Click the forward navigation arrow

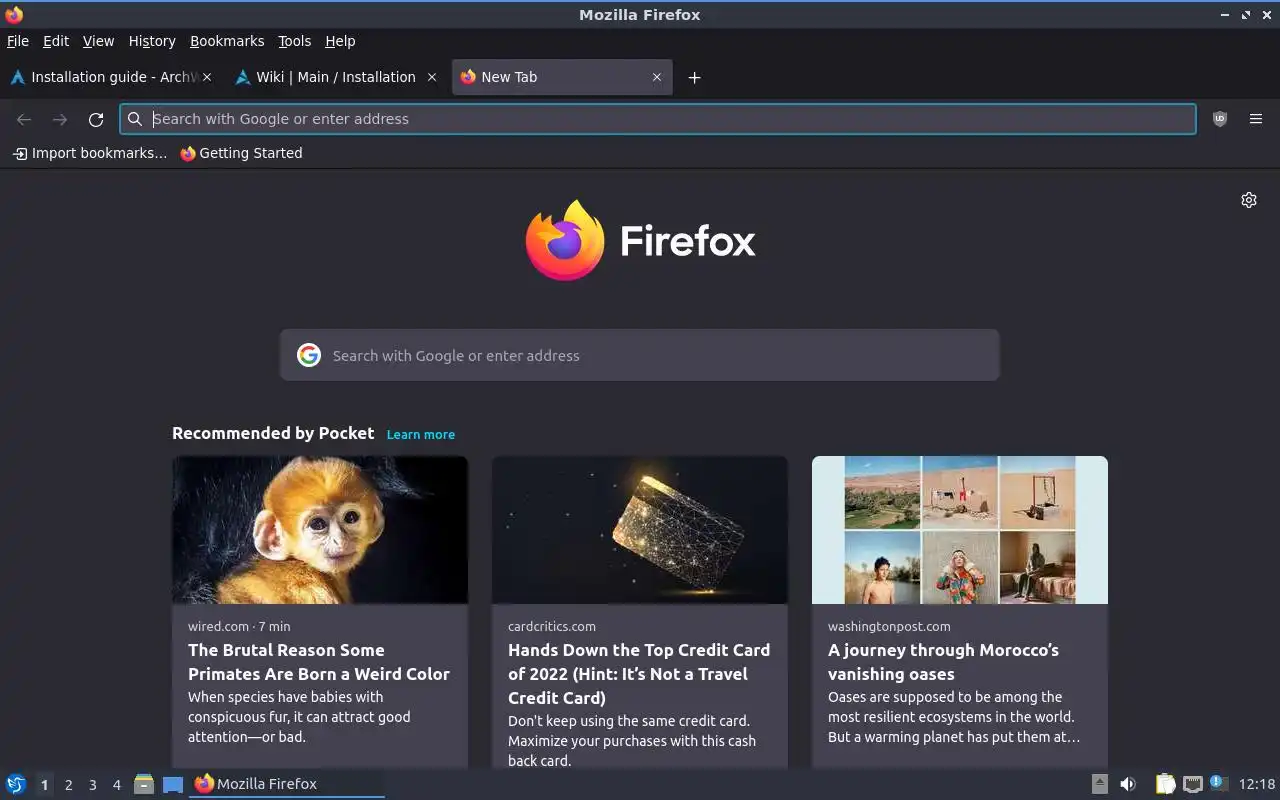(60, 119)
